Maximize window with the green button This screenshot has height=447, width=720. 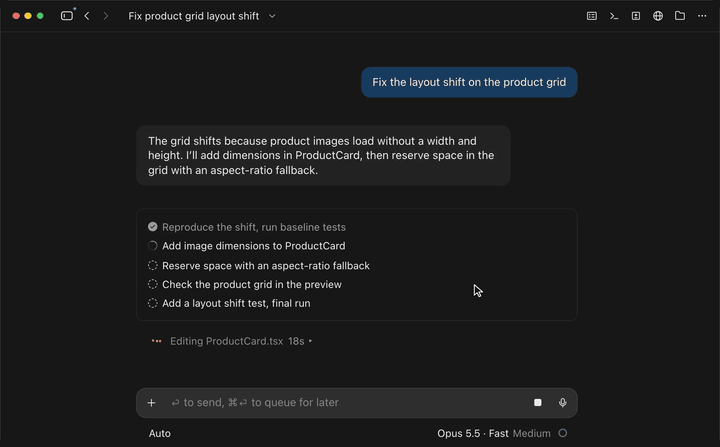pyautogui.click(x=40, y=16)
